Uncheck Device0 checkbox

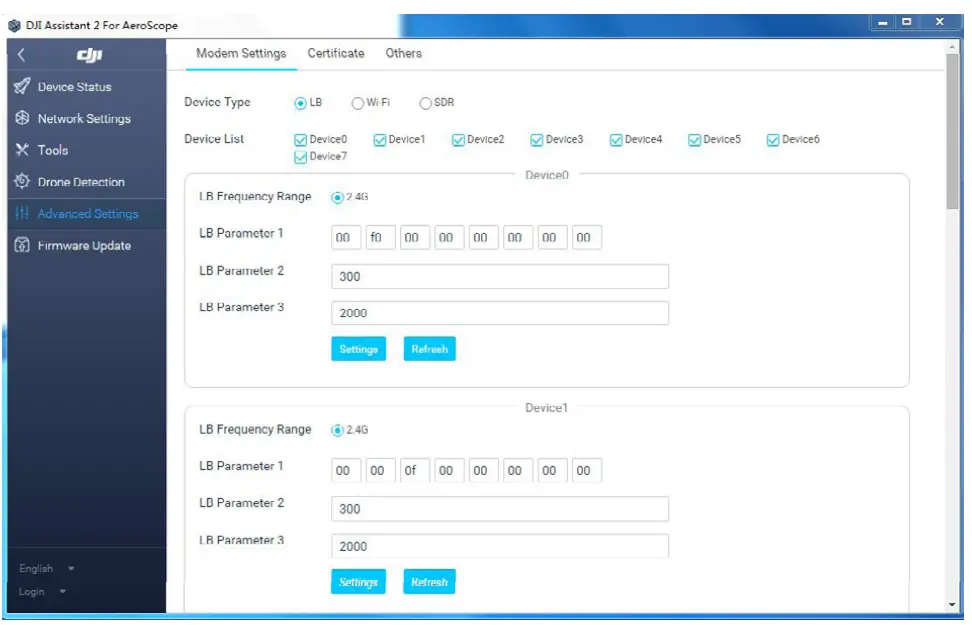point(301,140)
